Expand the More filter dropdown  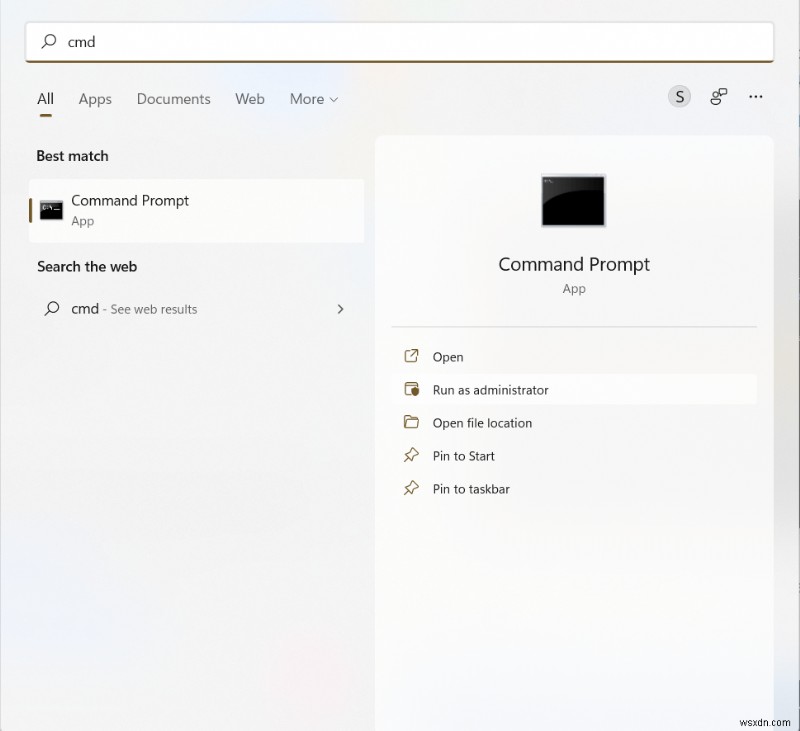(313, 99)
